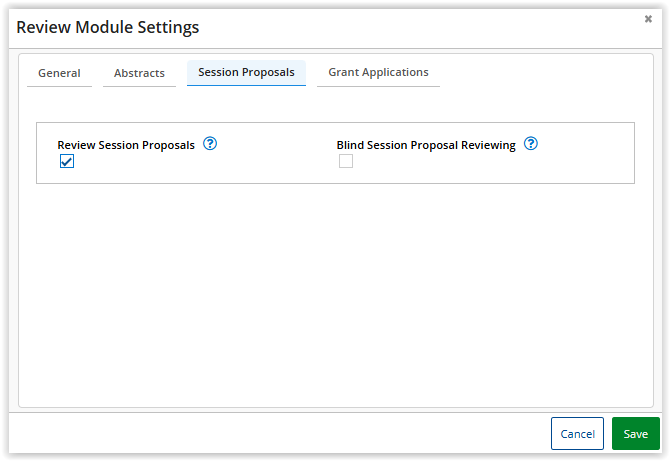Select the Session Proposals tab
670x461 pixels.
click(x=246, y=73)
